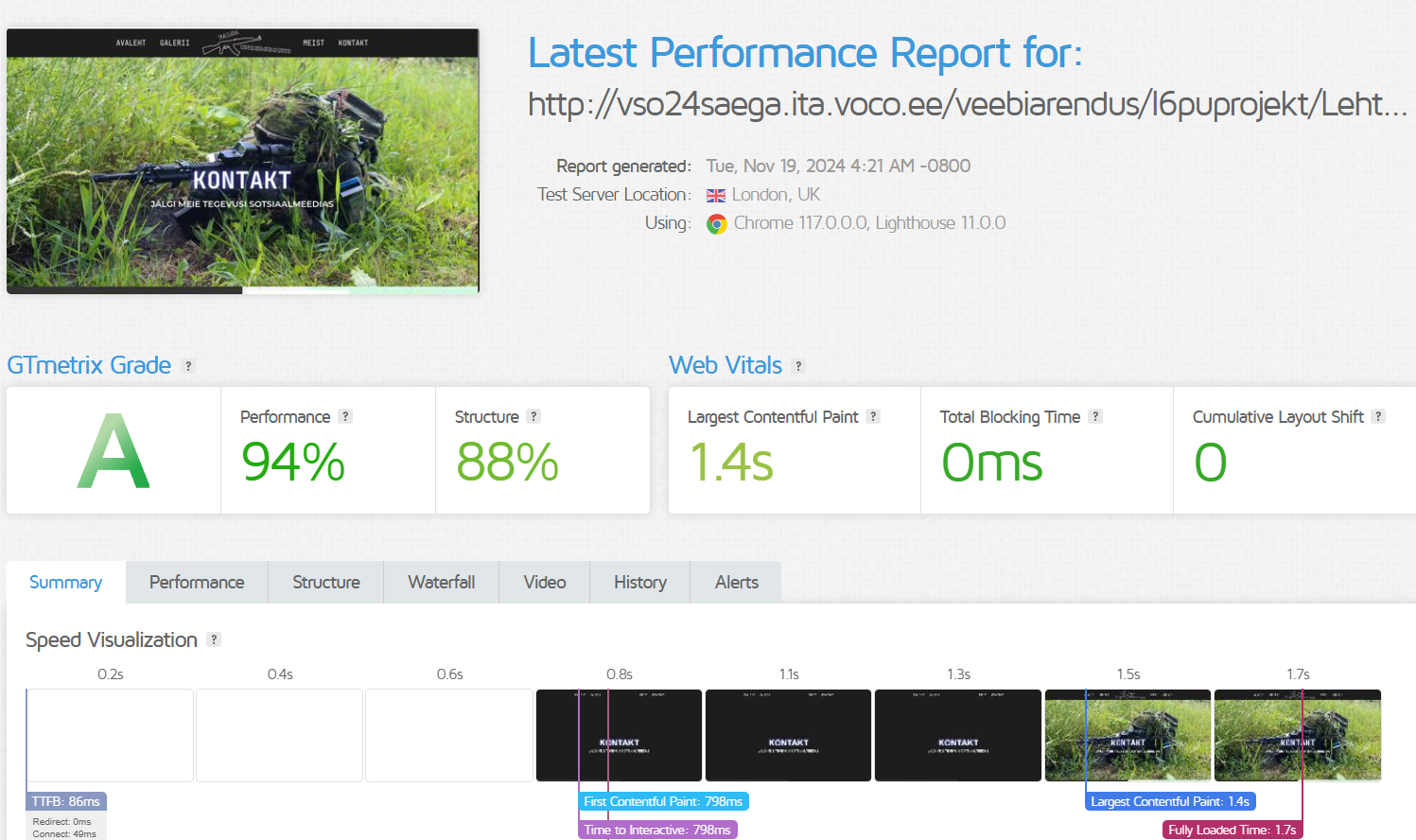Switch to the Performance tab
The width and height of the screenshot is (1416, 840).
197,583
